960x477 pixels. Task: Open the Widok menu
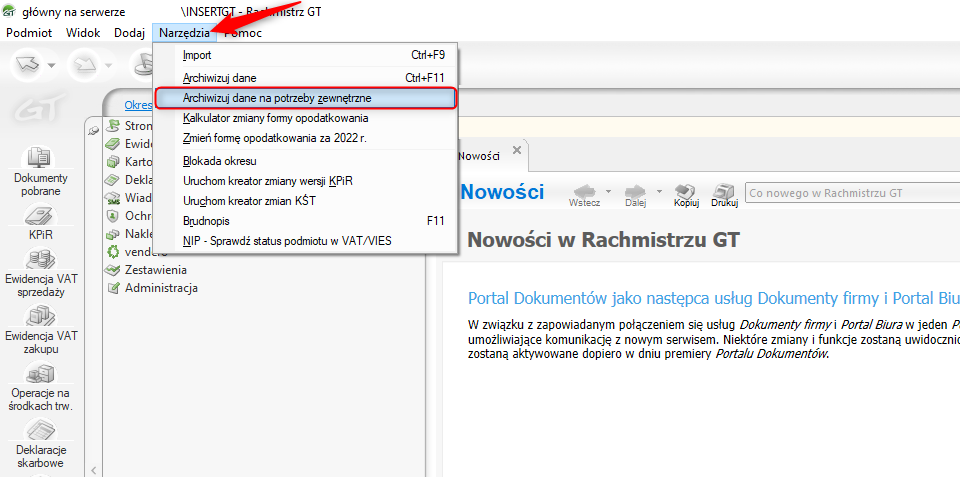[x=83, y=33]
